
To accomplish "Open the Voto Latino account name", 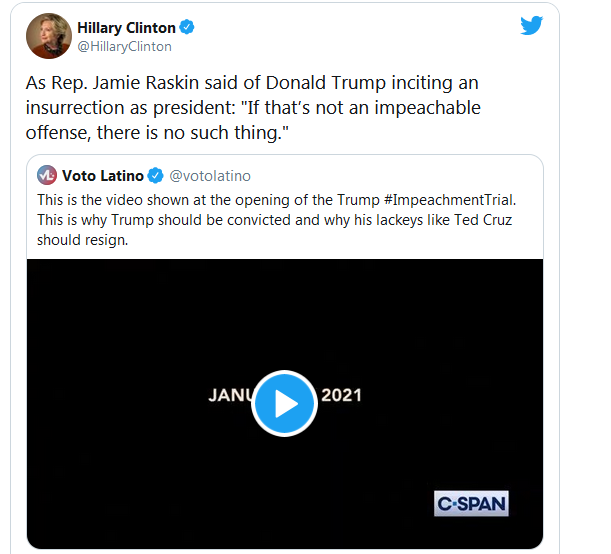I will pos(103,176).
